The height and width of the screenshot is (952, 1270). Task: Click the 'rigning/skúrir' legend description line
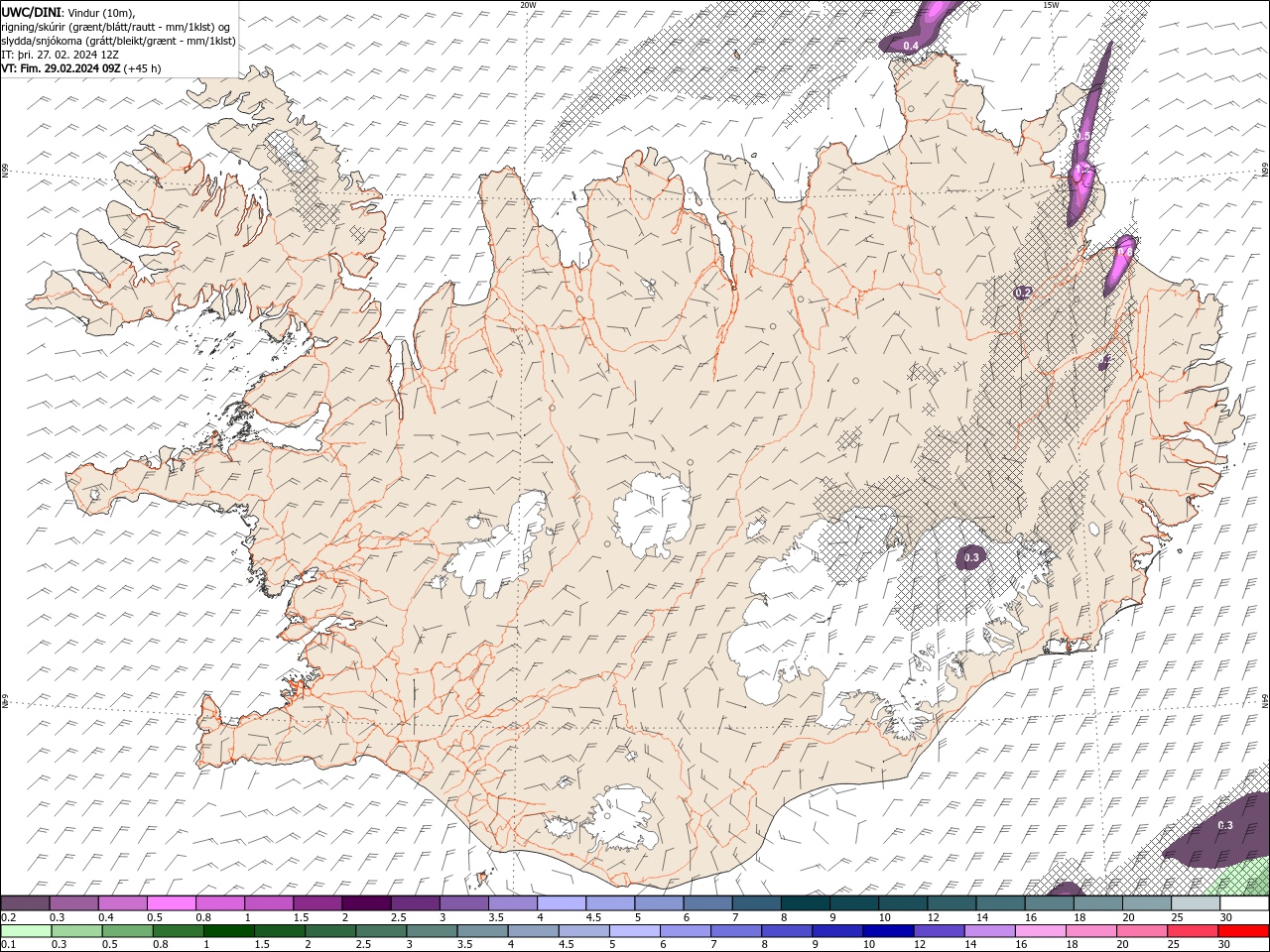116,27
